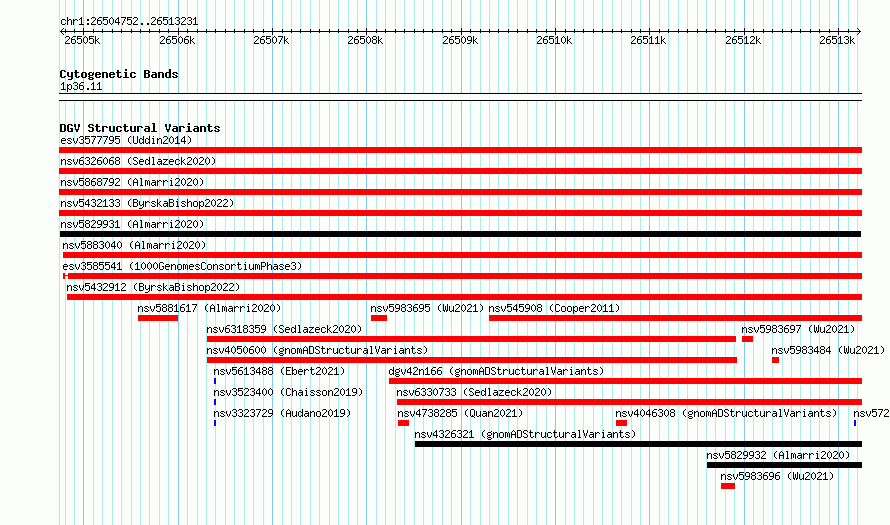Select the nsv5868792 (Almarri2020) label
The height and width of the screenshot is (525, 890).
point(132,182)
